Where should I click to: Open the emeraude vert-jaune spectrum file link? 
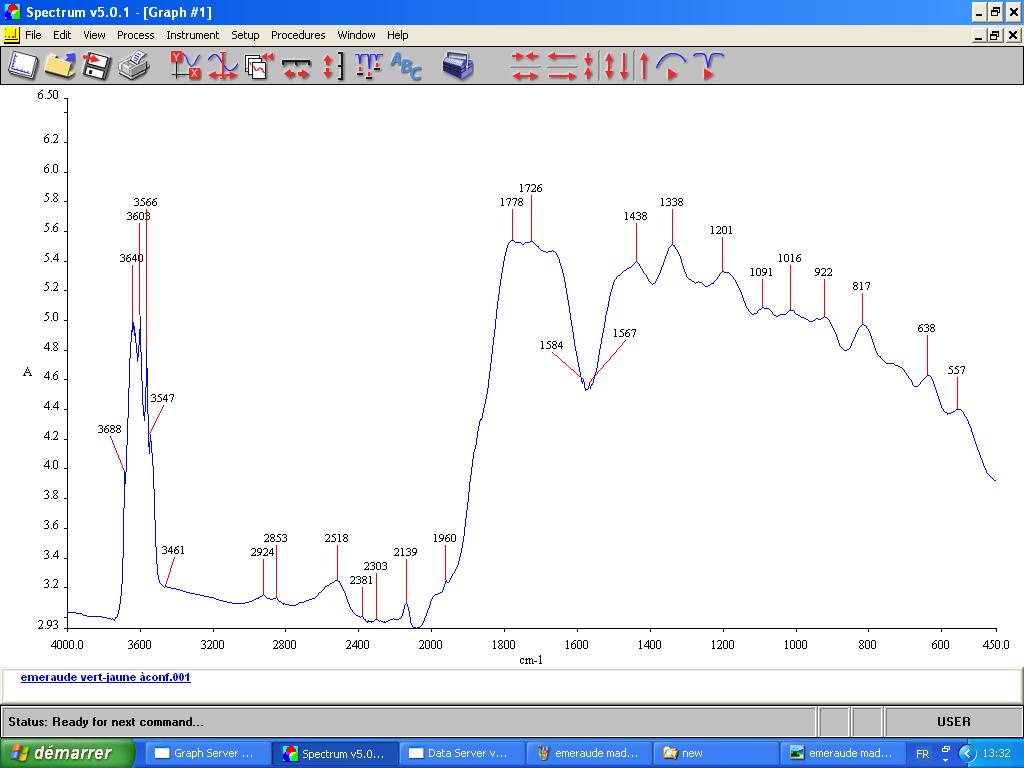105,677
